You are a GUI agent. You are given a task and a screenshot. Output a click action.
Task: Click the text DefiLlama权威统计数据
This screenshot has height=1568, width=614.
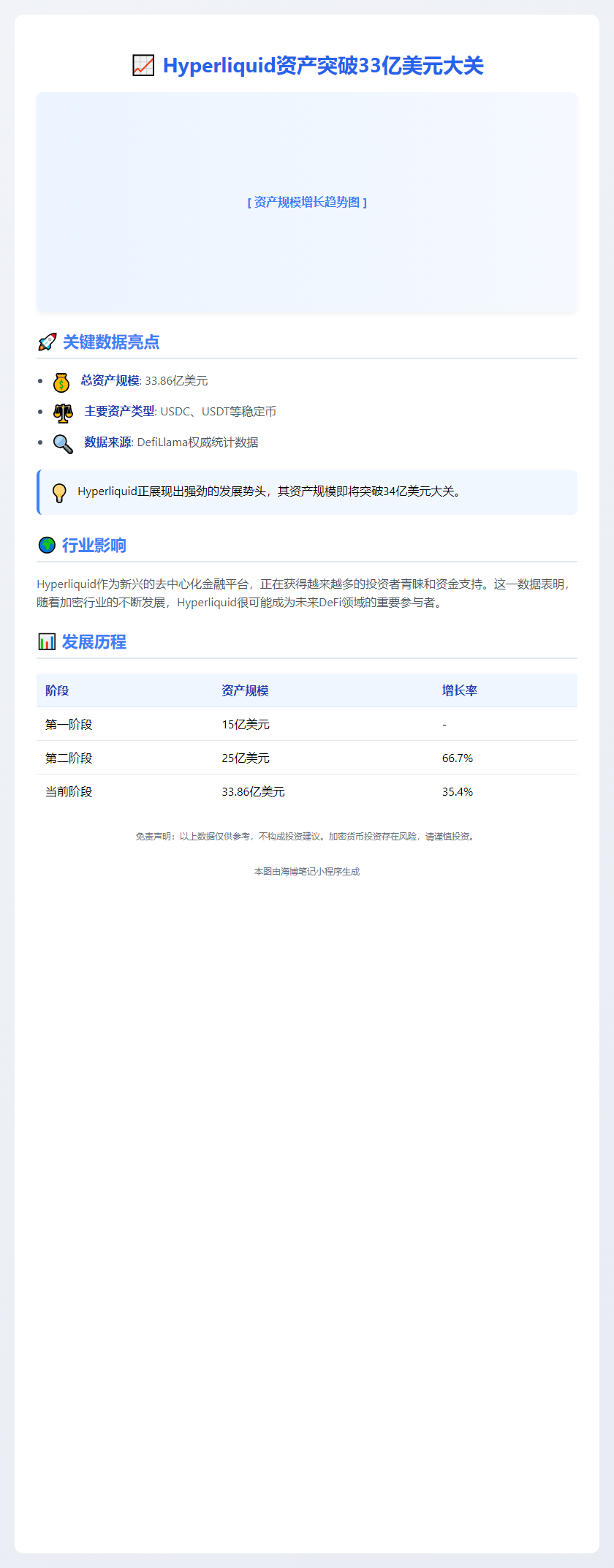coord(197,442)
